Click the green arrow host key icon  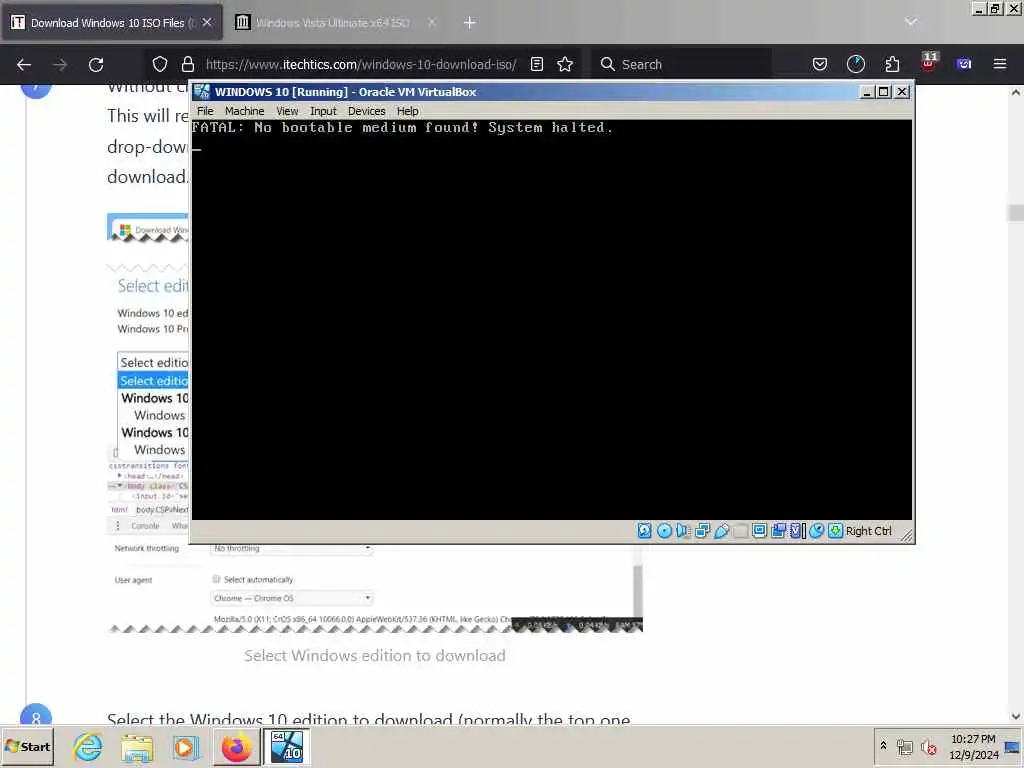pyautogui.click(x=835, y=531)
